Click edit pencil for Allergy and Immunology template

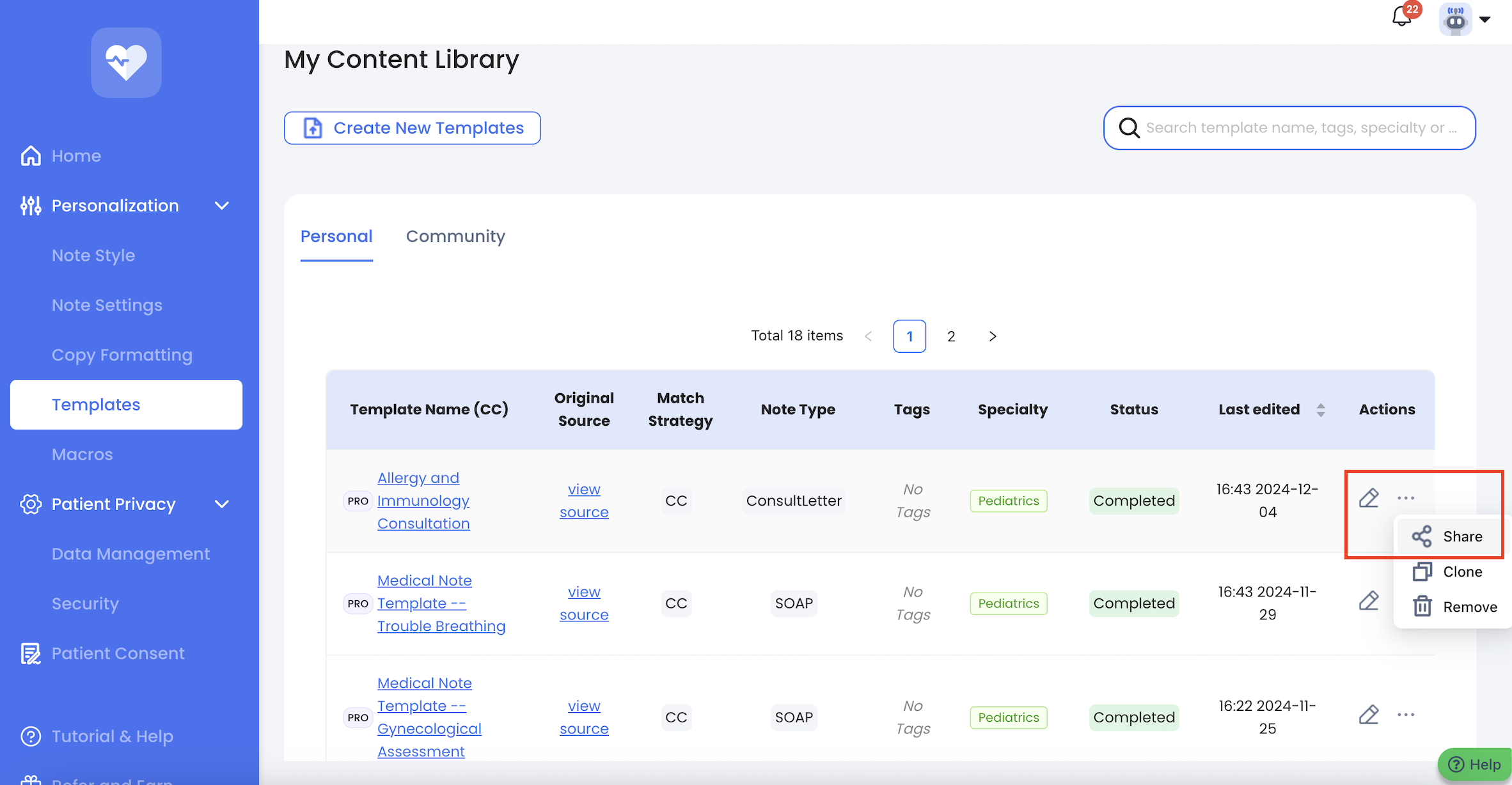click(1369, 498)
